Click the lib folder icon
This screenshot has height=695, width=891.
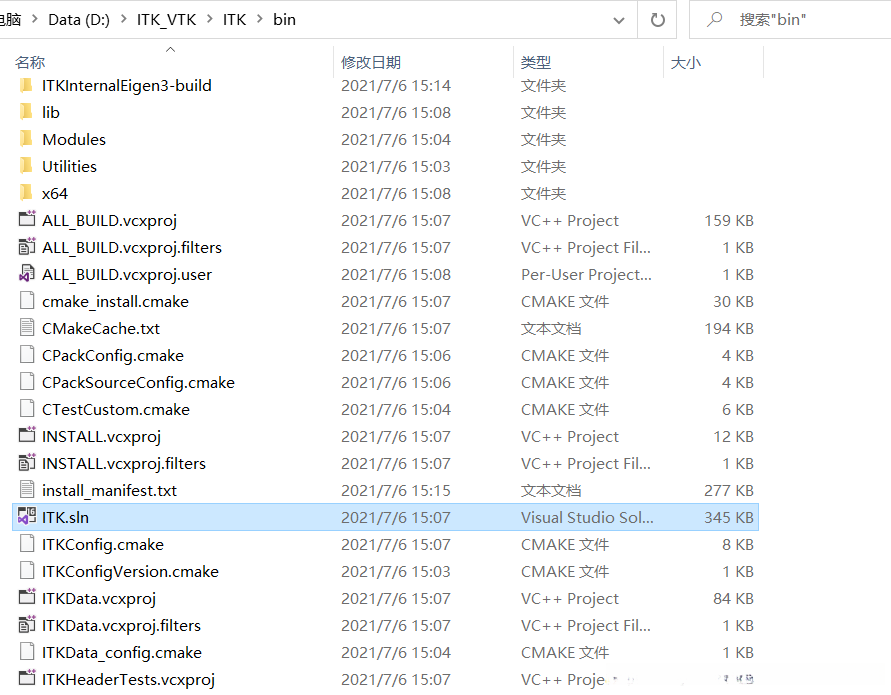[26, 113]
